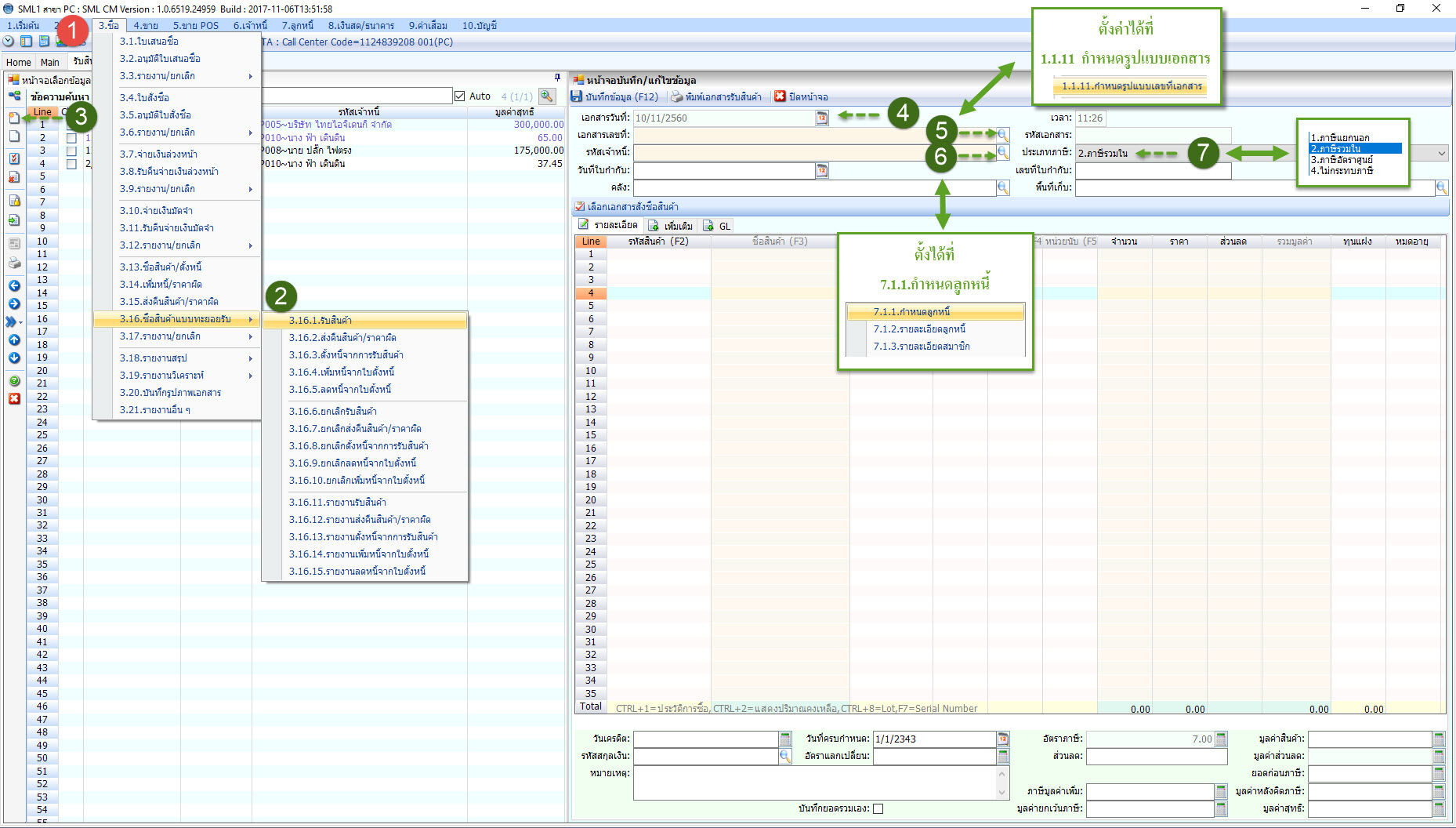Click the calculator icon in the top toolbar
1456x828 pixels.
[x=44, y=42]
